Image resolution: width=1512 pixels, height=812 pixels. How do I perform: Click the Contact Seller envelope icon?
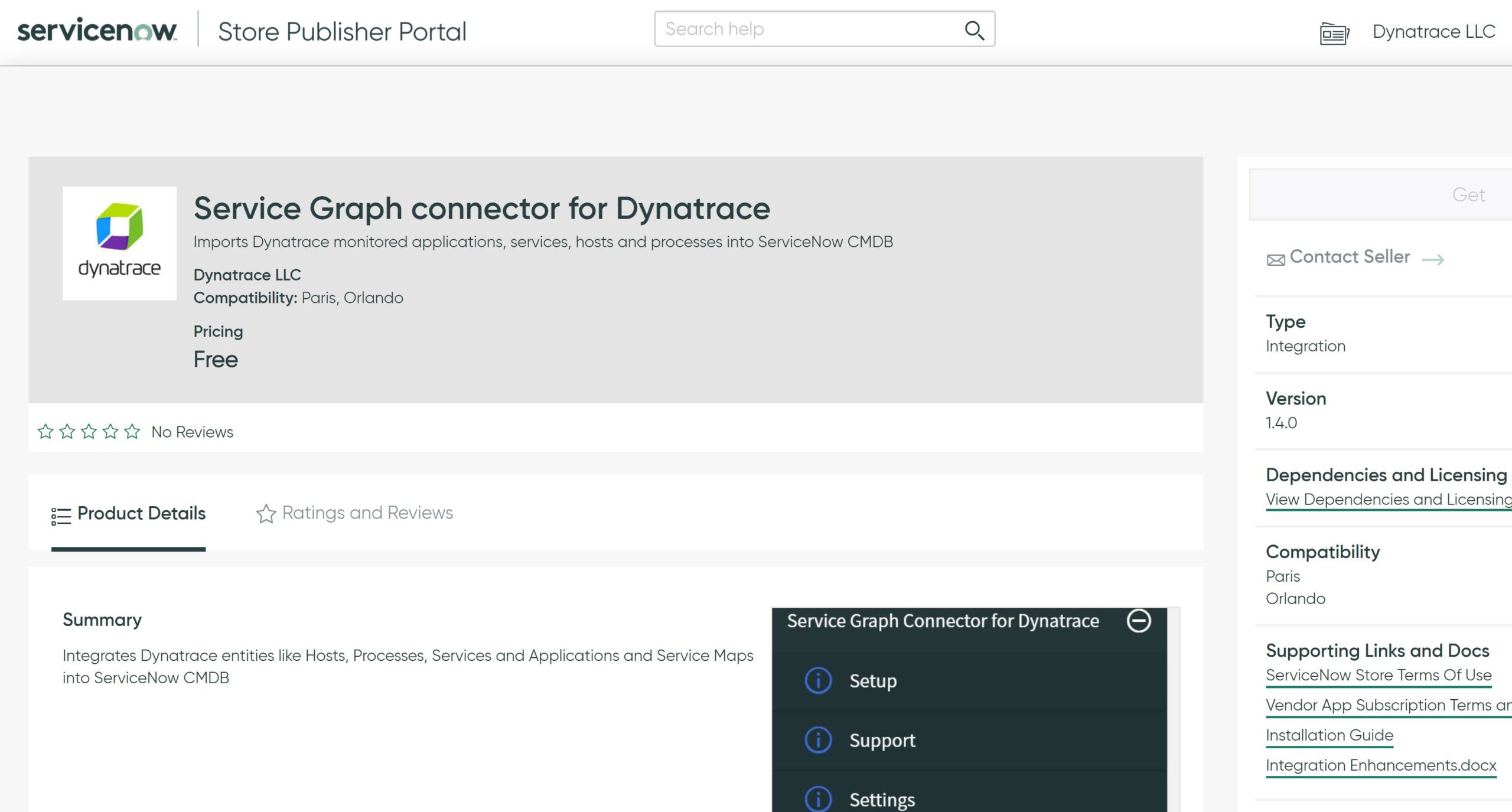pos(1276,260)
